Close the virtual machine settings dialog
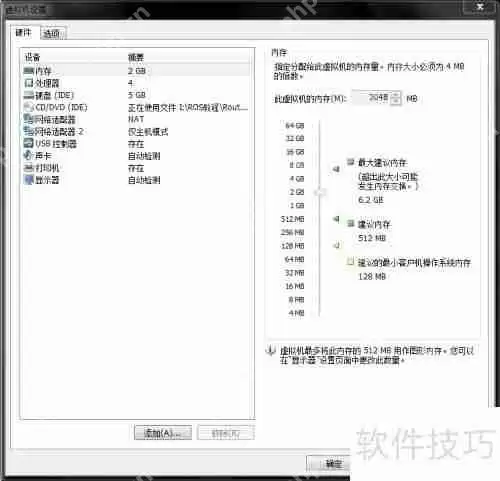The image size is (500, 481). pyautogui.click(x=480, y=7)
